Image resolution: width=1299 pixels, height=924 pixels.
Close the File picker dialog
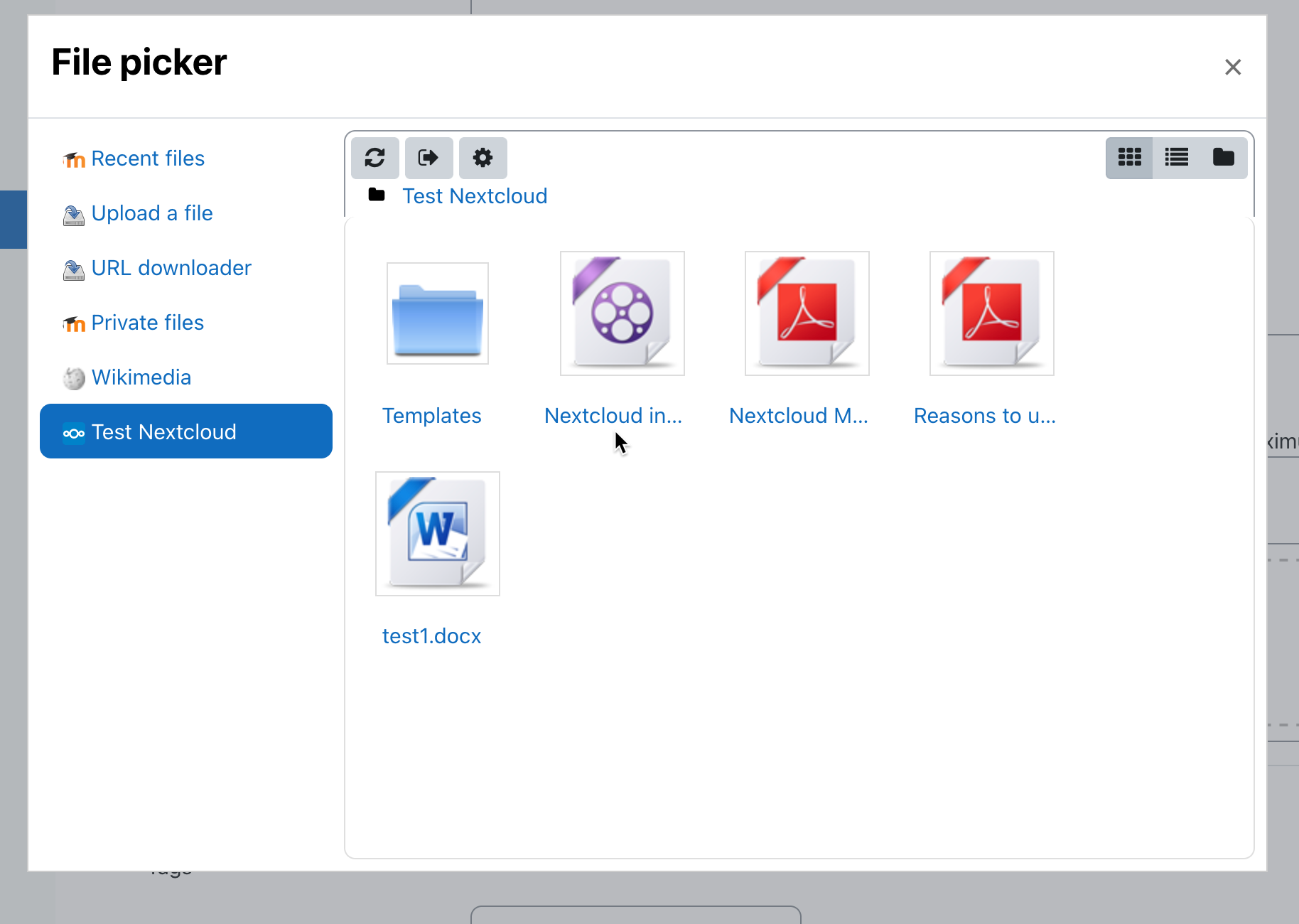point(1233,67)
